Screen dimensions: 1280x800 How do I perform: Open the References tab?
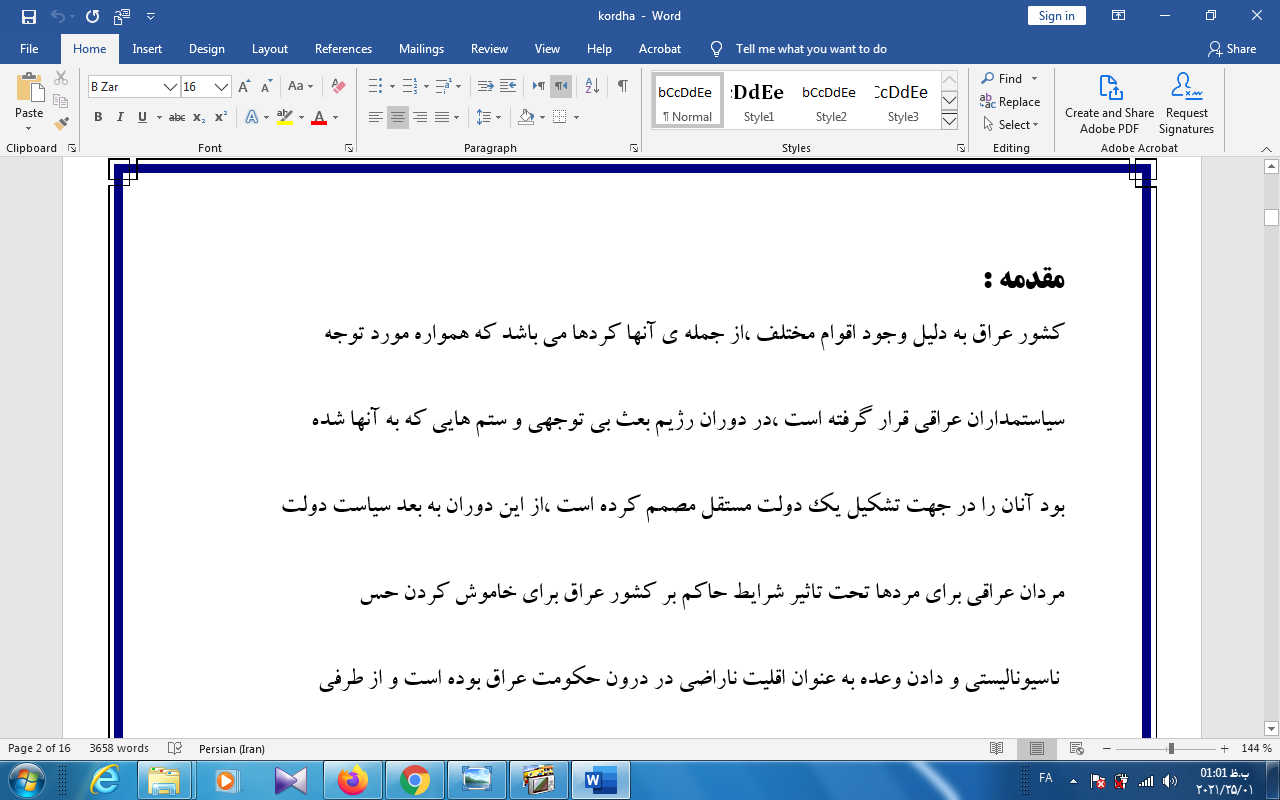343,49
